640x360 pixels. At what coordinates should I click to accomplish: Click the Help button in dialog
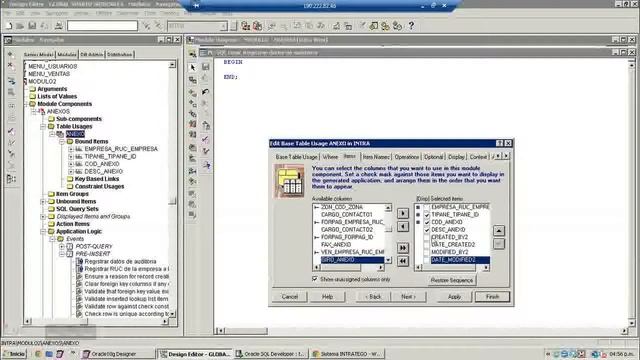click(327, 297)
